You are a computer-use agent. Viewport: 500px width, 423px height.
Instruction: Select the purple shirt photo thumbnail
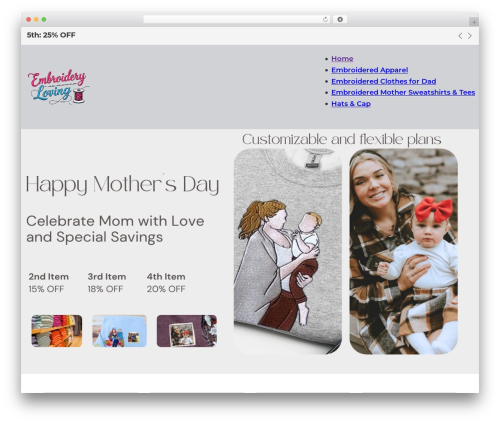click(187, 331)
